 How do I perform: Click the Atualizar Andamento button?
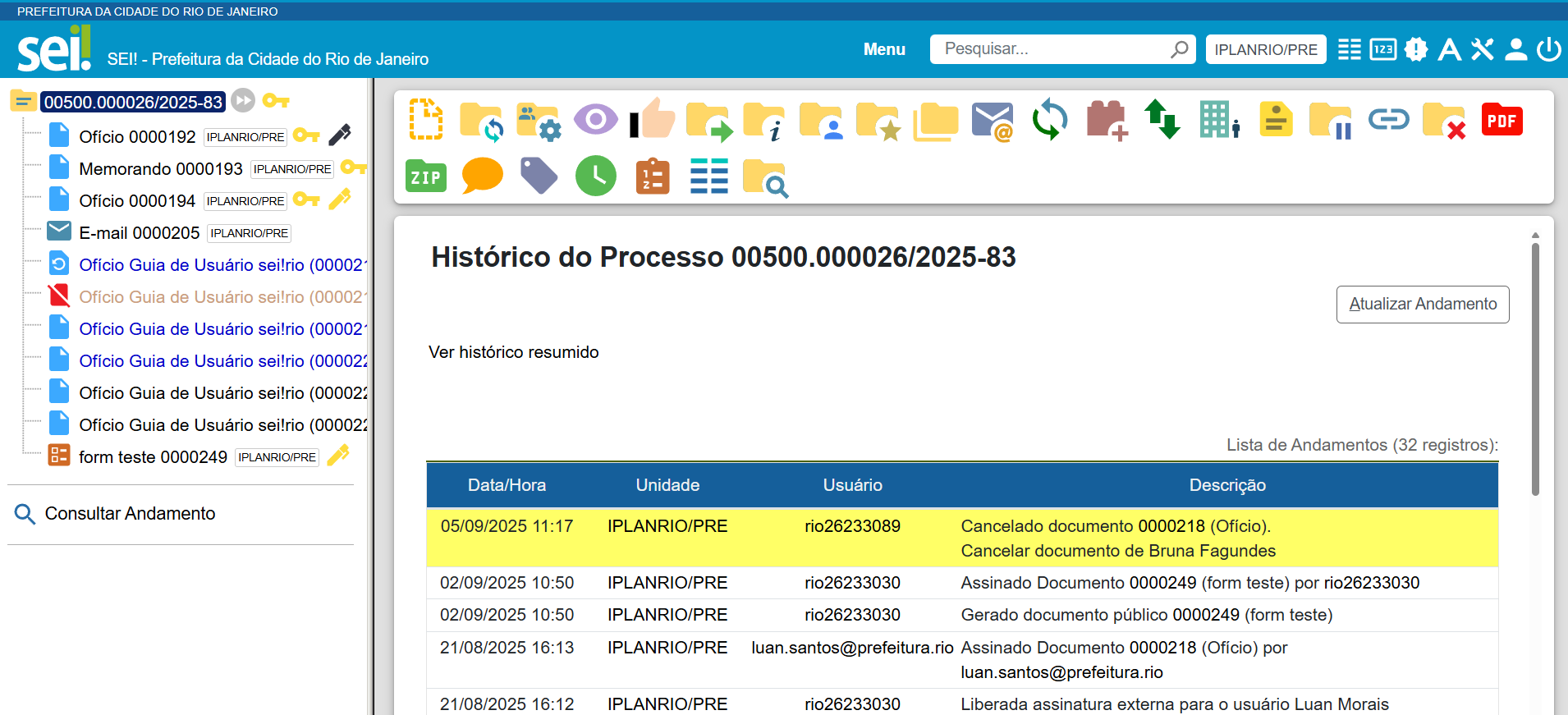tap(1422, 304)
